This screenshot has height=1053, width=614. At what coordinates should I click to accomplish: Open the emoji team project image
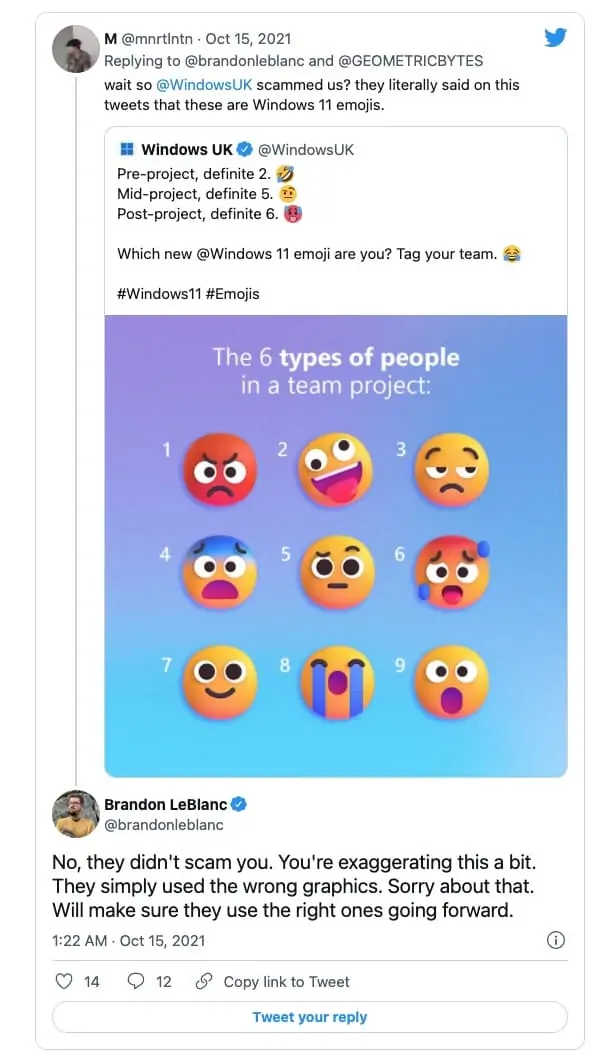tap(336, 545)
